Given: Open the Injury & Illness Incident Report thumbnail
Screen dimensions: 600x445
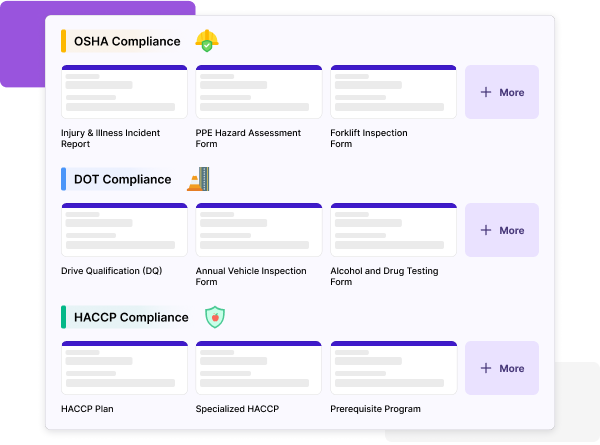Looking at the screenshot, I should coord(124,92).
